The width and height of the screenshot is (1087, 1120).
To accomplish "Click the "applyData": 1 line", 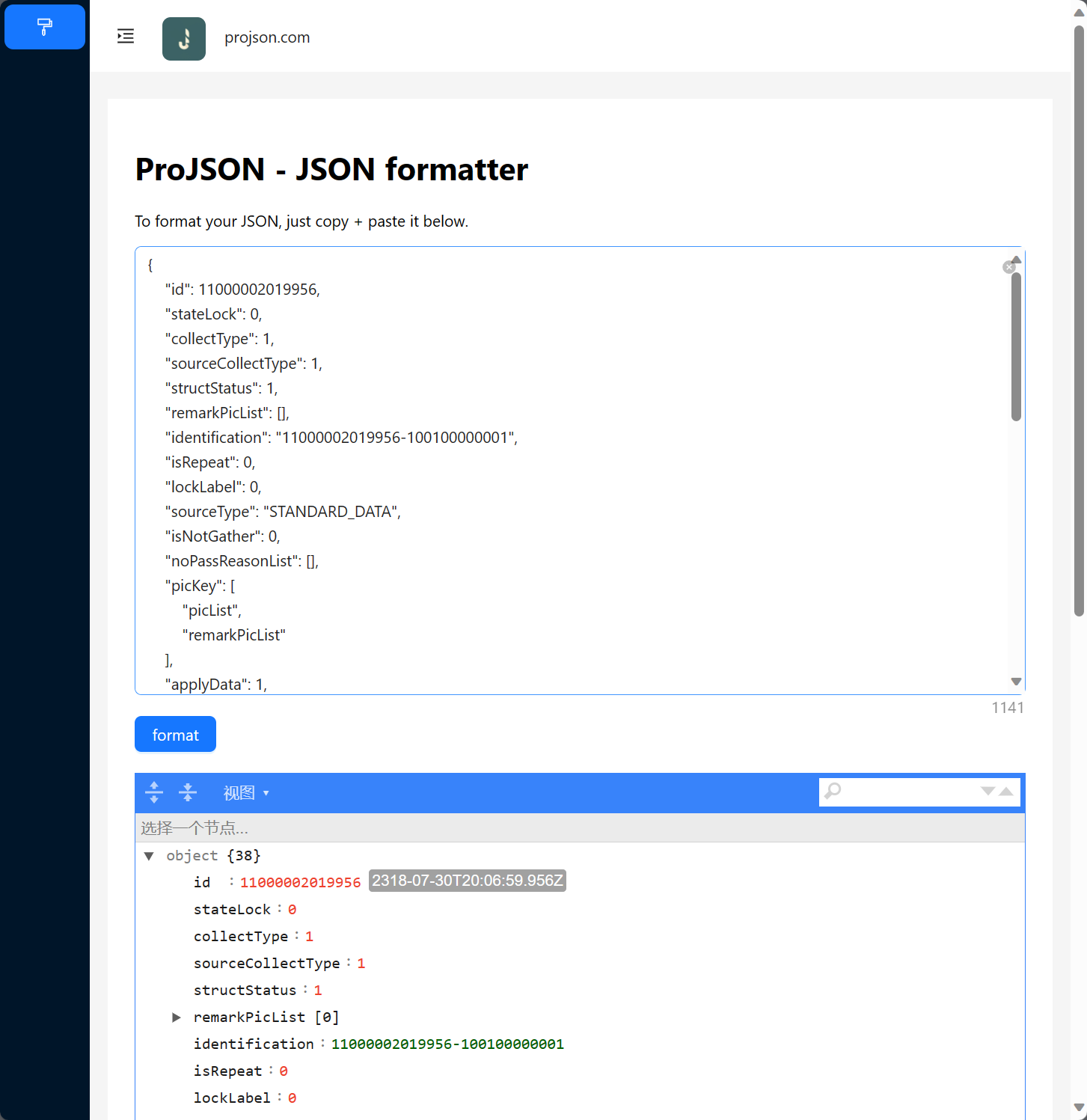I will [216, 685].
